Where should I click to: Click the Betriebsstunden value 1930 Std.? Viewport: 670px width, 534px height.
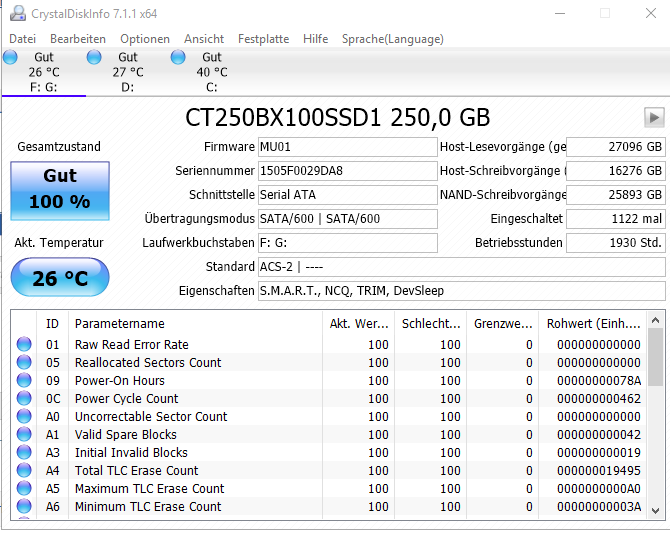coord(616,243)
